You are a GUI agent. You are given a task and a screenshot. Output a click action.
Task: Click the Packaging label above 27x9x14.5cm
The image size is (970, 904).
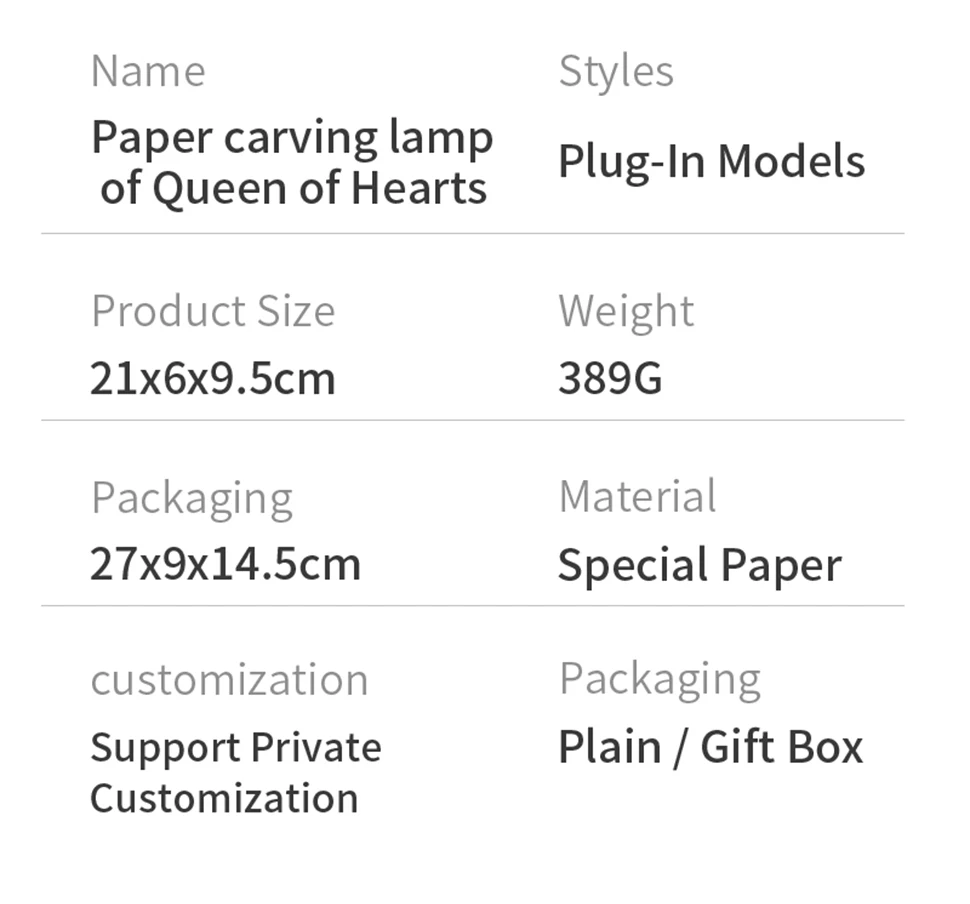tap(192, 498)
